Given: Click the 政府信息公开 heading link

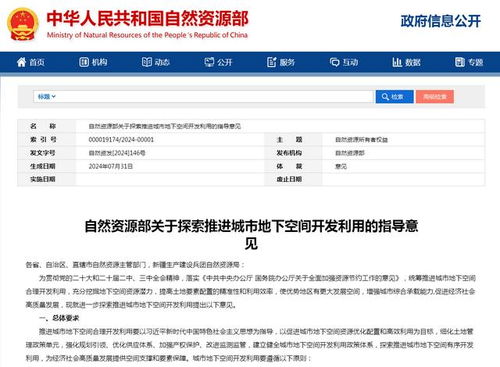Looking at the screenshot, I should click(x=441, y=21).
